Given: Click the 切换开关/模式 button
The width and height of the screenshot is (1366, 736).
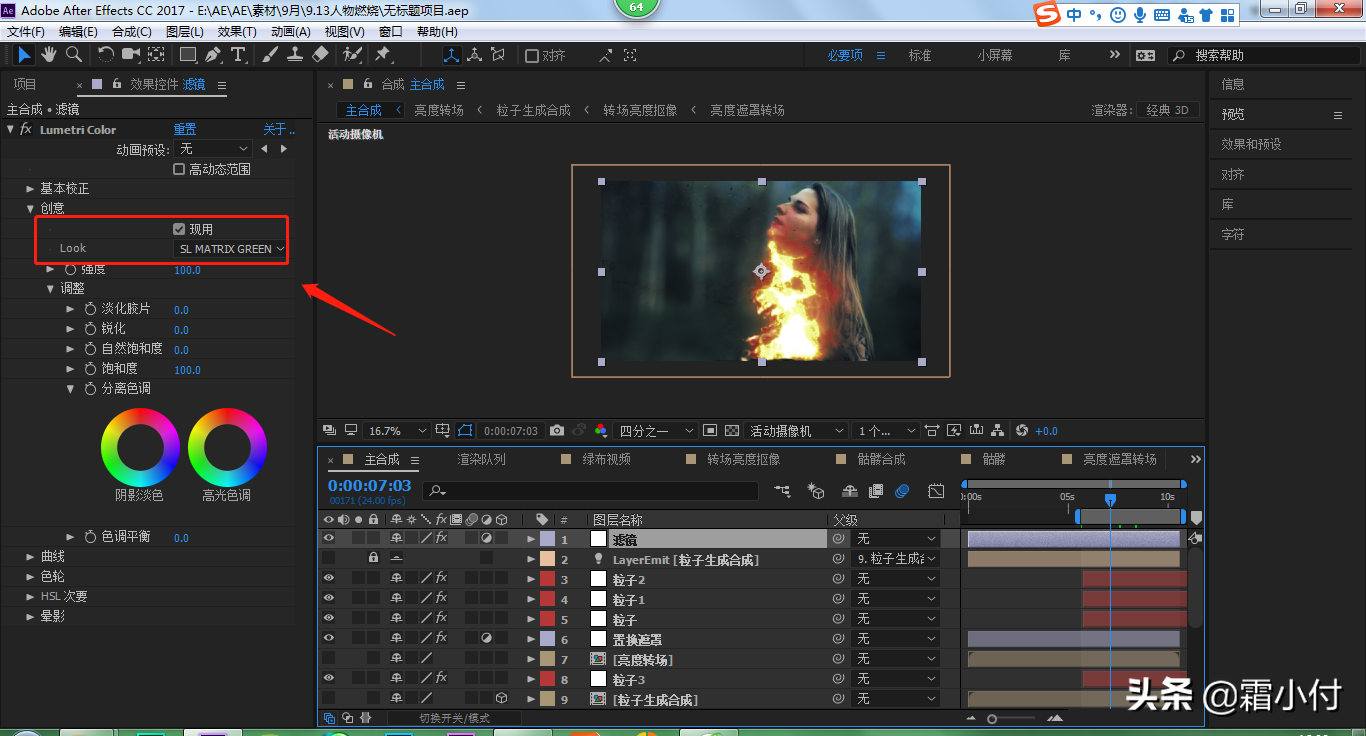Looking at the screenshot, I should coord(454,718).
